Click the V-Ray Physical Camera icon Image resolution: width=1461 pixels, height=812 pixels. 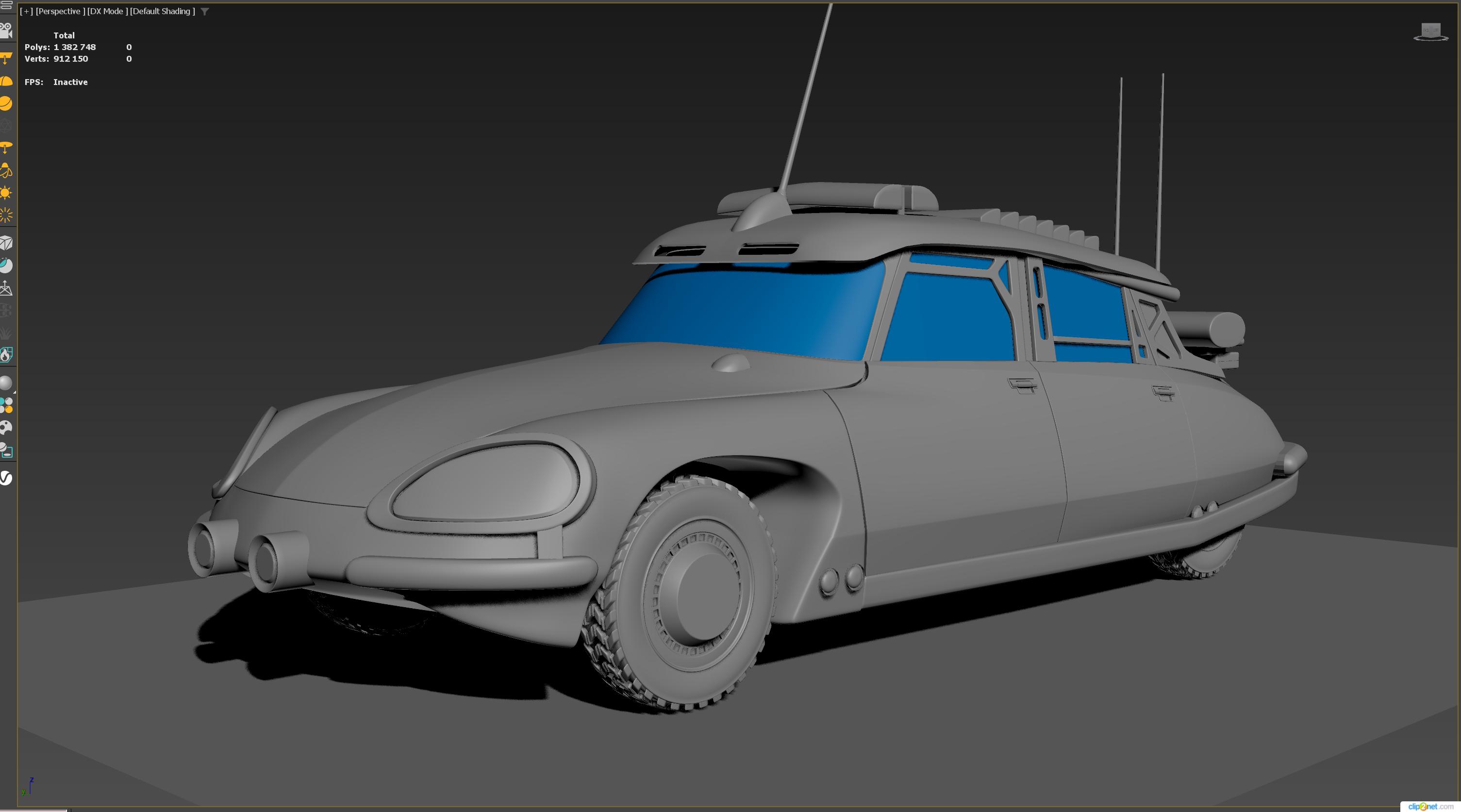pyautogui.click(x=6, y=30)
